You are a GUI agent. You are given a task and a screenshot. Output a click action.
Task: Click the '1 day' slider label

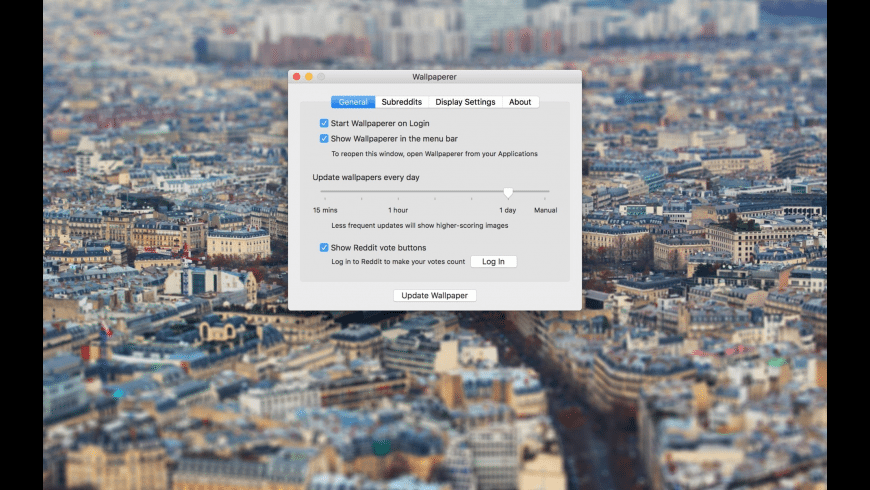pos(508,210)
